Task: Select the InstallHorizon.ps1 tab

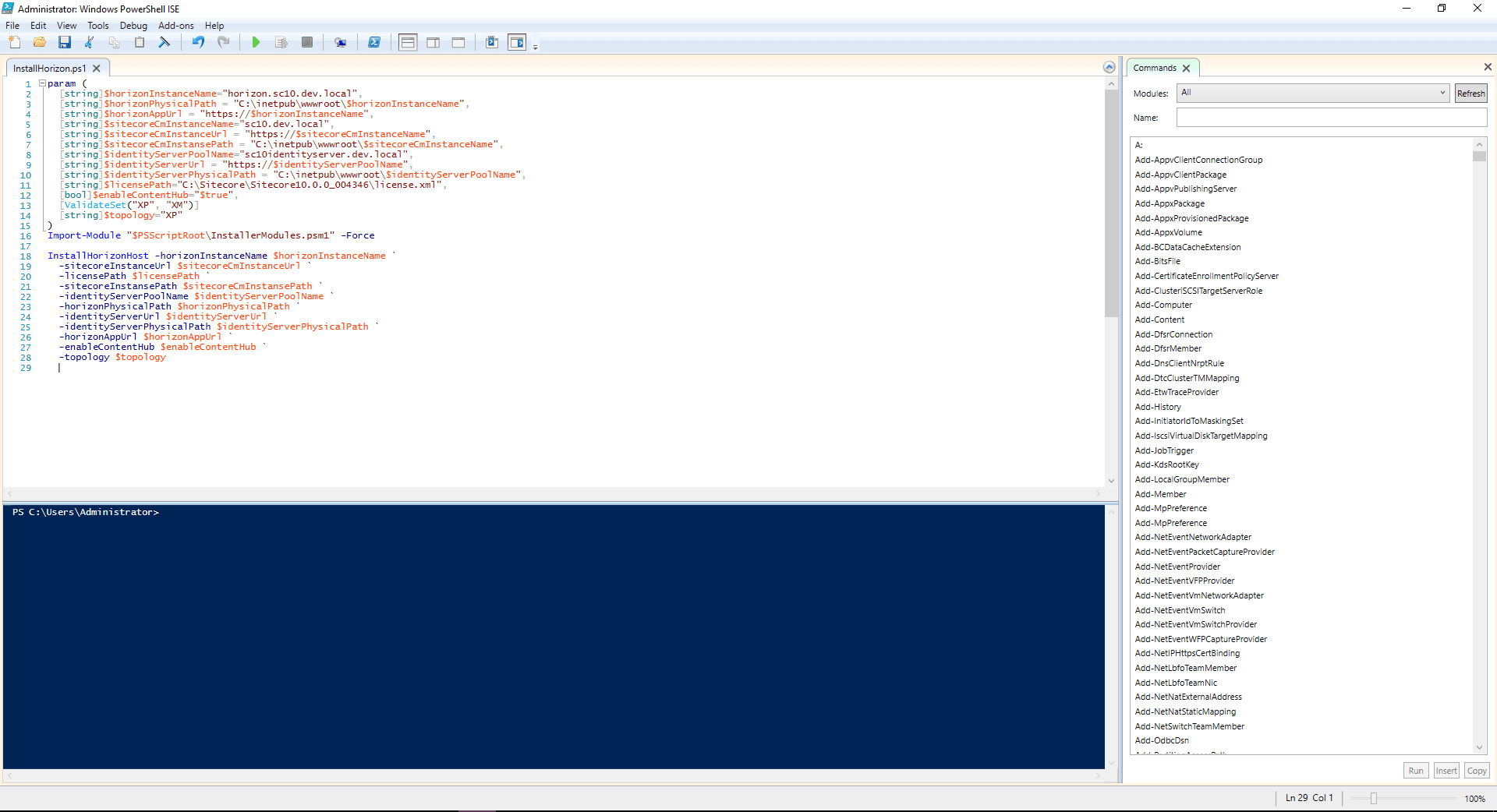Action: (x=50, y=68)
